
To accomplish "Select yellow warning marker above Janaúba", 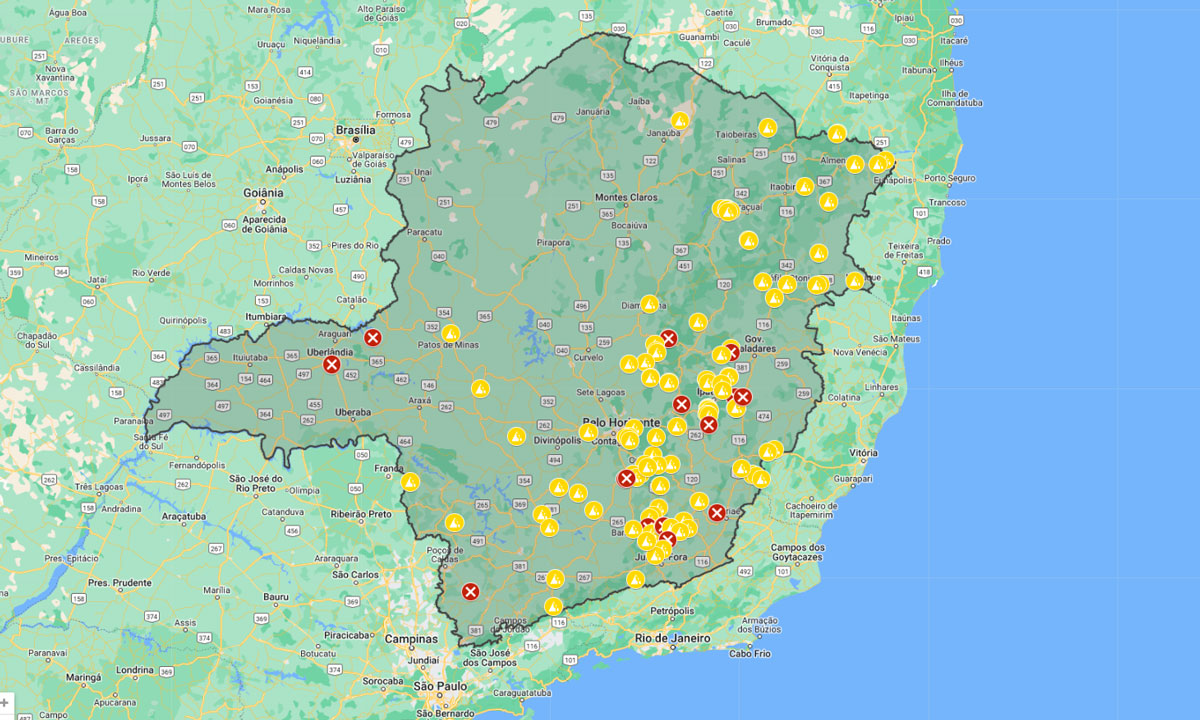I will tap(680, 121).
